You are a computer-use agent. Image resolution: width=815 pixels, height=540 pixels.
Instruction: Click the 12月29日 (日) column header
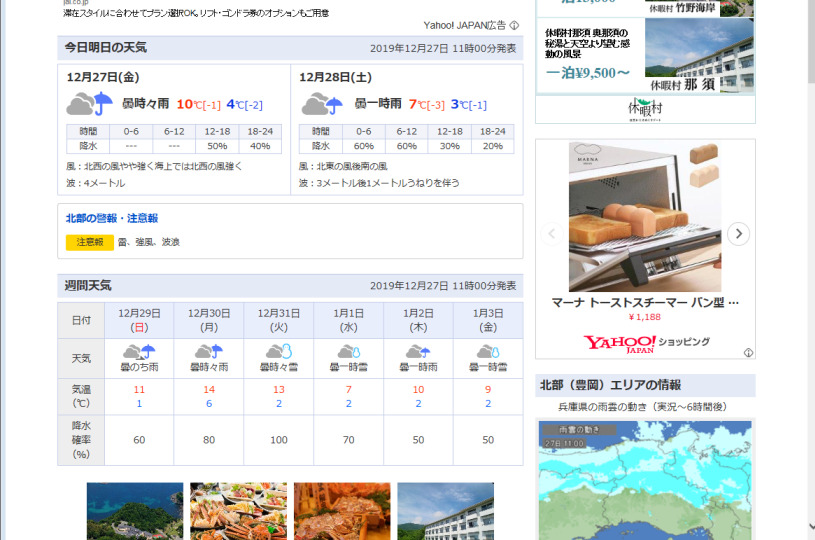pos(139,320)
